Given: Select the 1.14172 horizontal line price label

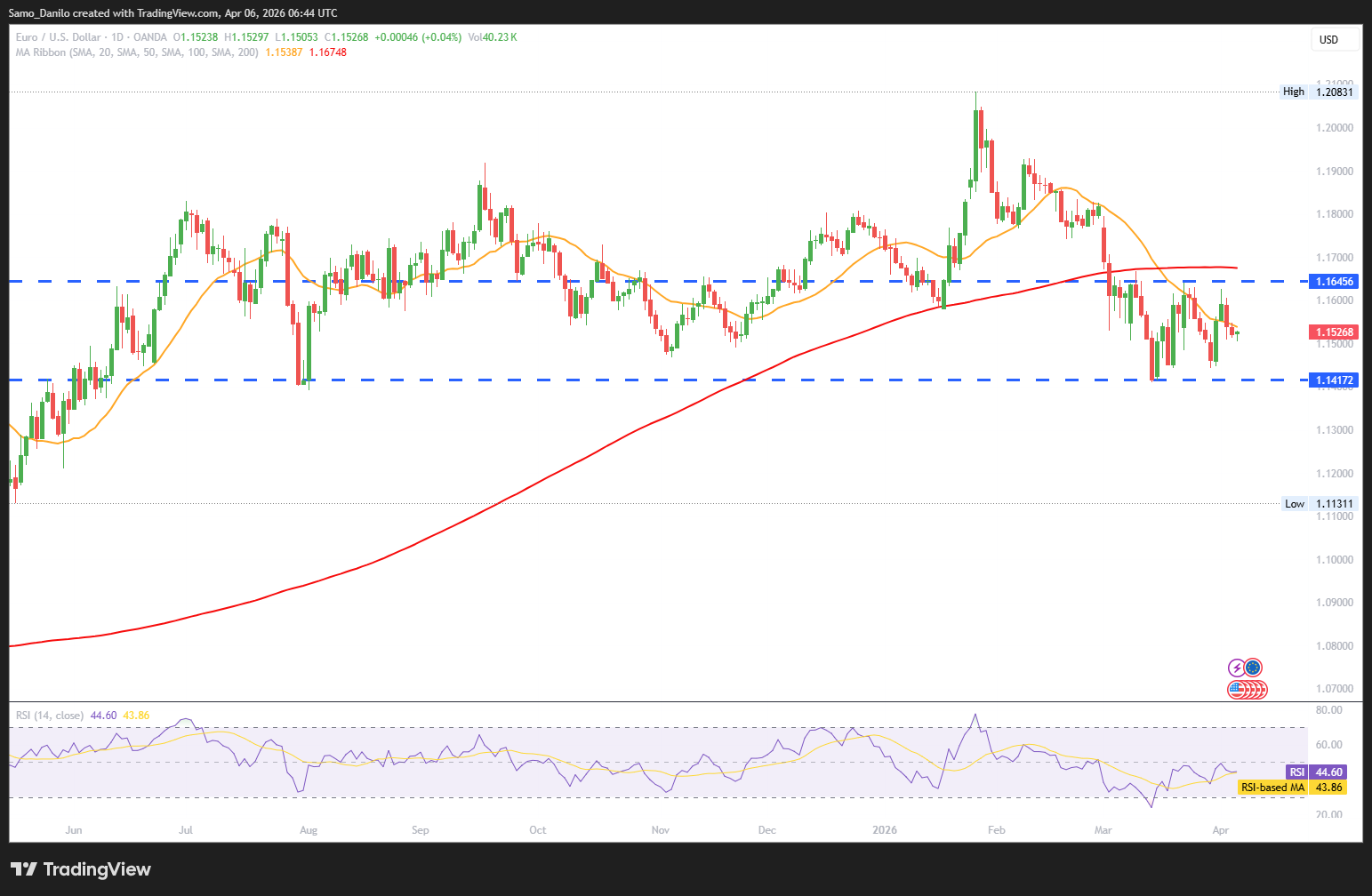Looking at the screenshot, I should [x=1333, y=380].
